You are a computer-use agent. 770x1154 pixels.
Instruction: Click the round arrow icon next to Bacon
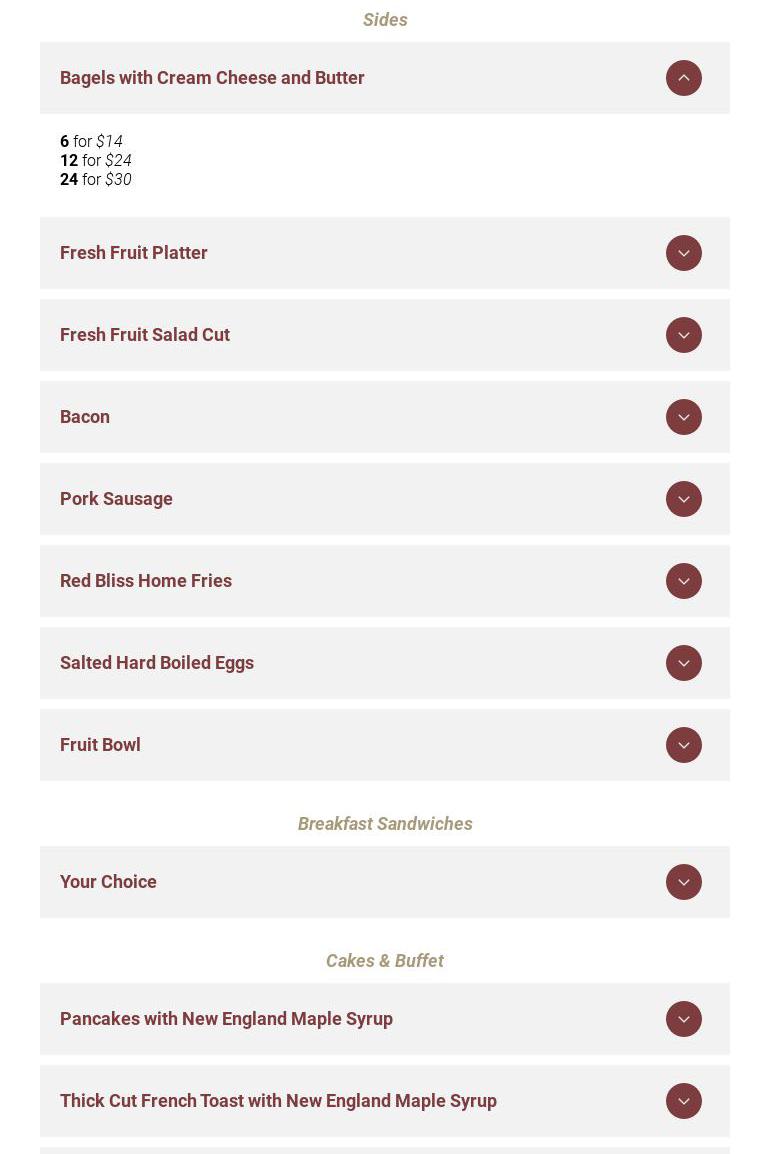coord(684,417)
